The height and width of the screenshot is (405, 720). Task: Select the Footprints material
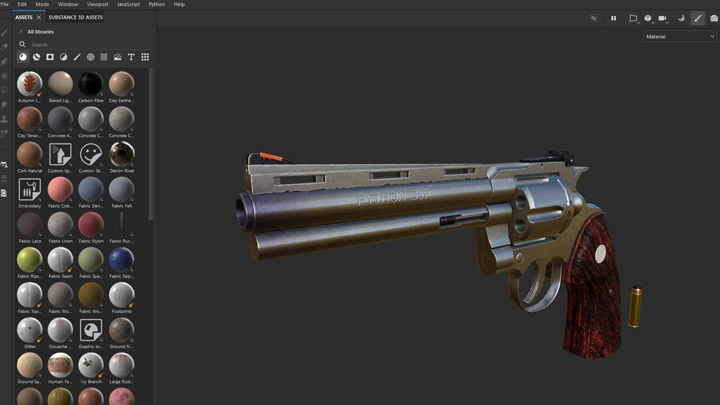point(122,295)
